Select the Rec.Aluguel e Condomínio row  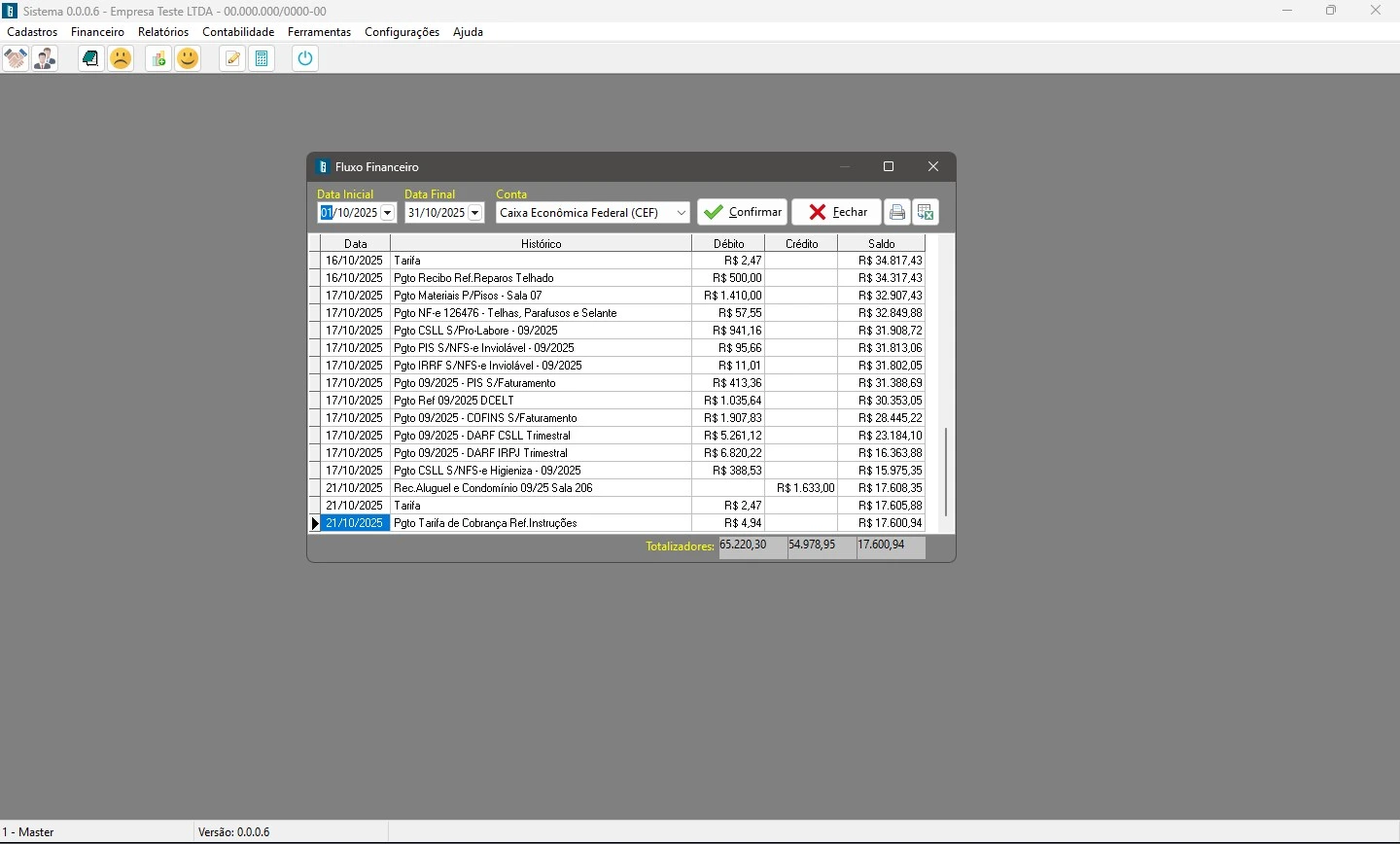click(x=541, y=488)
